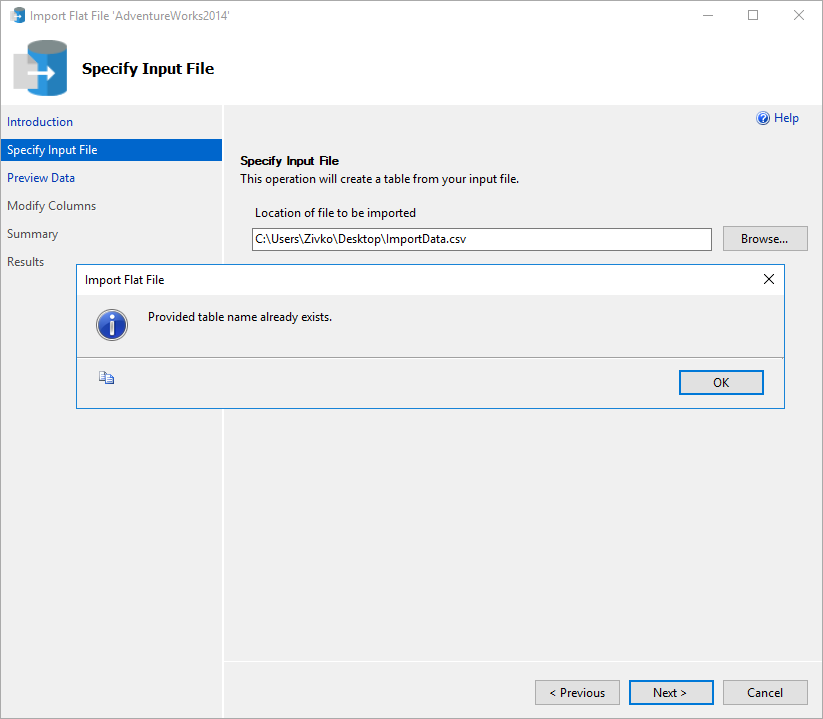
Task: Jump to the Summary step
Action: click(33, 234)
